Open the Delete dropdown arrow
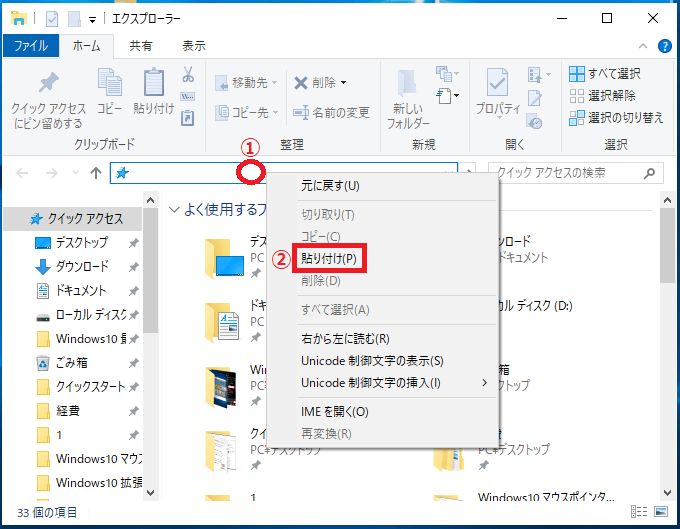The height and width of the screenshot is (529, 680). [343, 82]
